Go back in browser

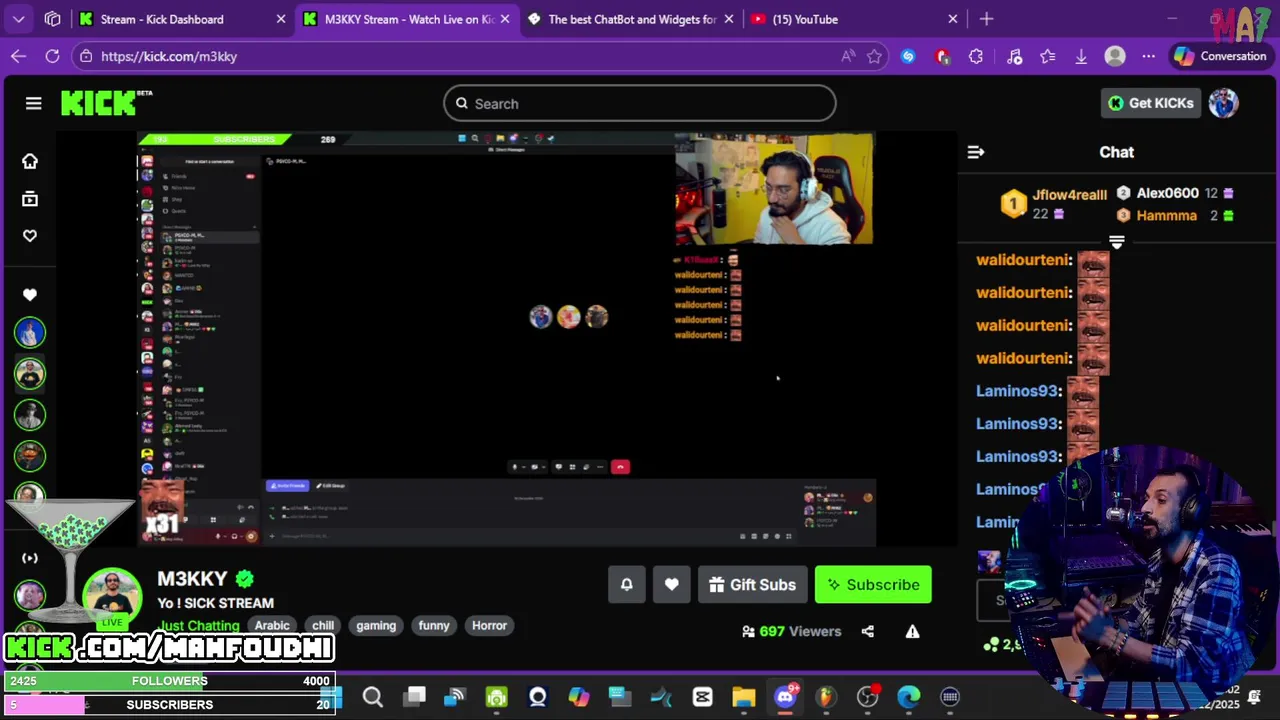[x=18, y=56]
